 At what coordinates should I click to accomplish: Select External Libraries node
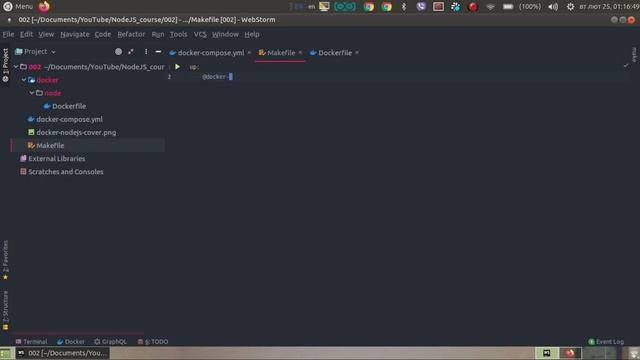coord(56,158)
